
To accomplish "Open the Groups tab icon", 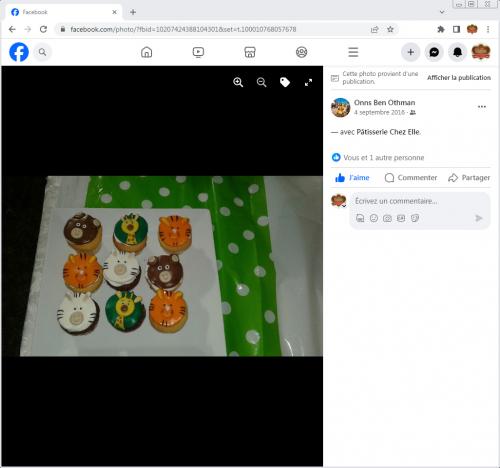I will pos(302,52).
